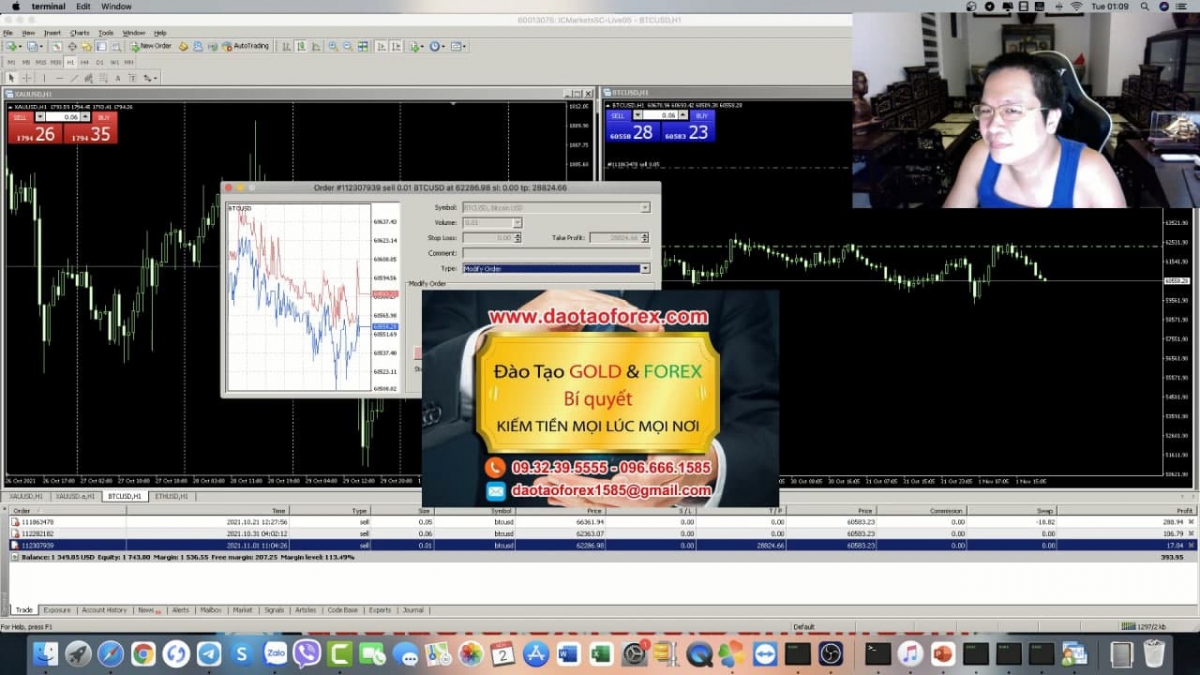Switch to H4 timeframe
Image resolution: width=1200 pixels, height=675 pixels.
tap(84, 62)
